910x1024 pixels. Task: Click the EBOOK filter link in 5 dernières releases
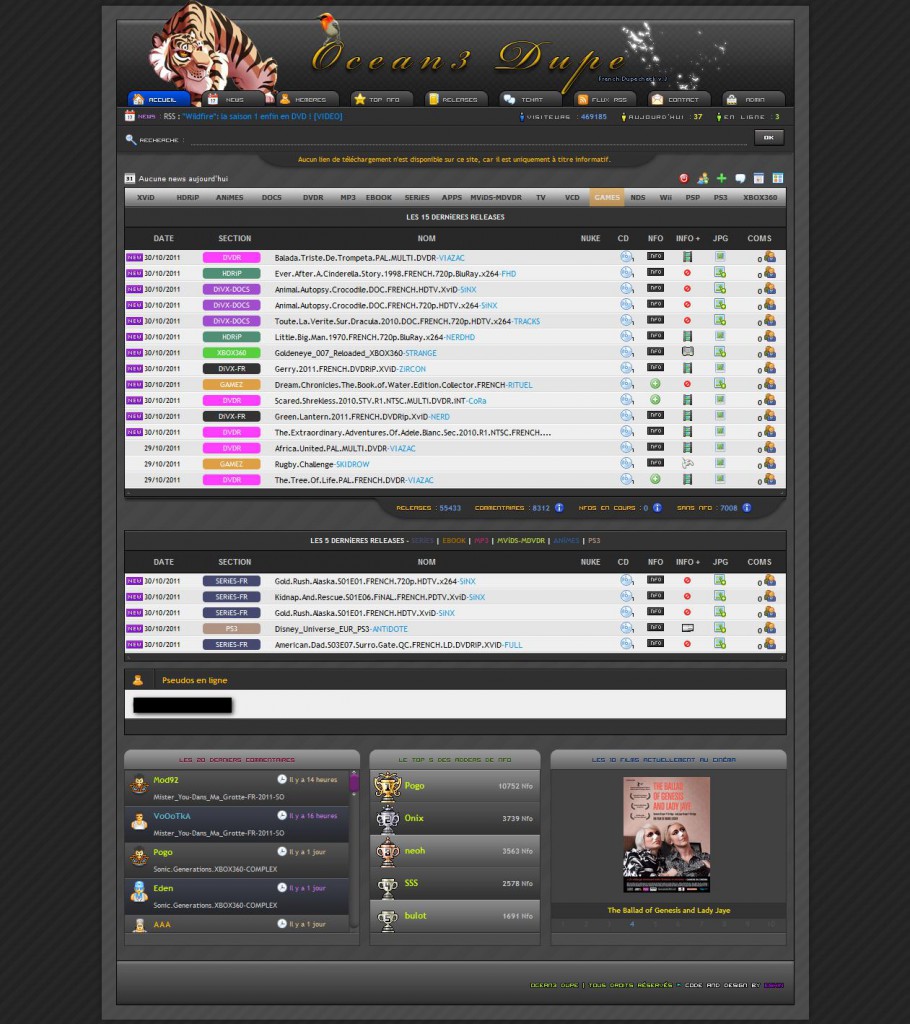(454, 540)
